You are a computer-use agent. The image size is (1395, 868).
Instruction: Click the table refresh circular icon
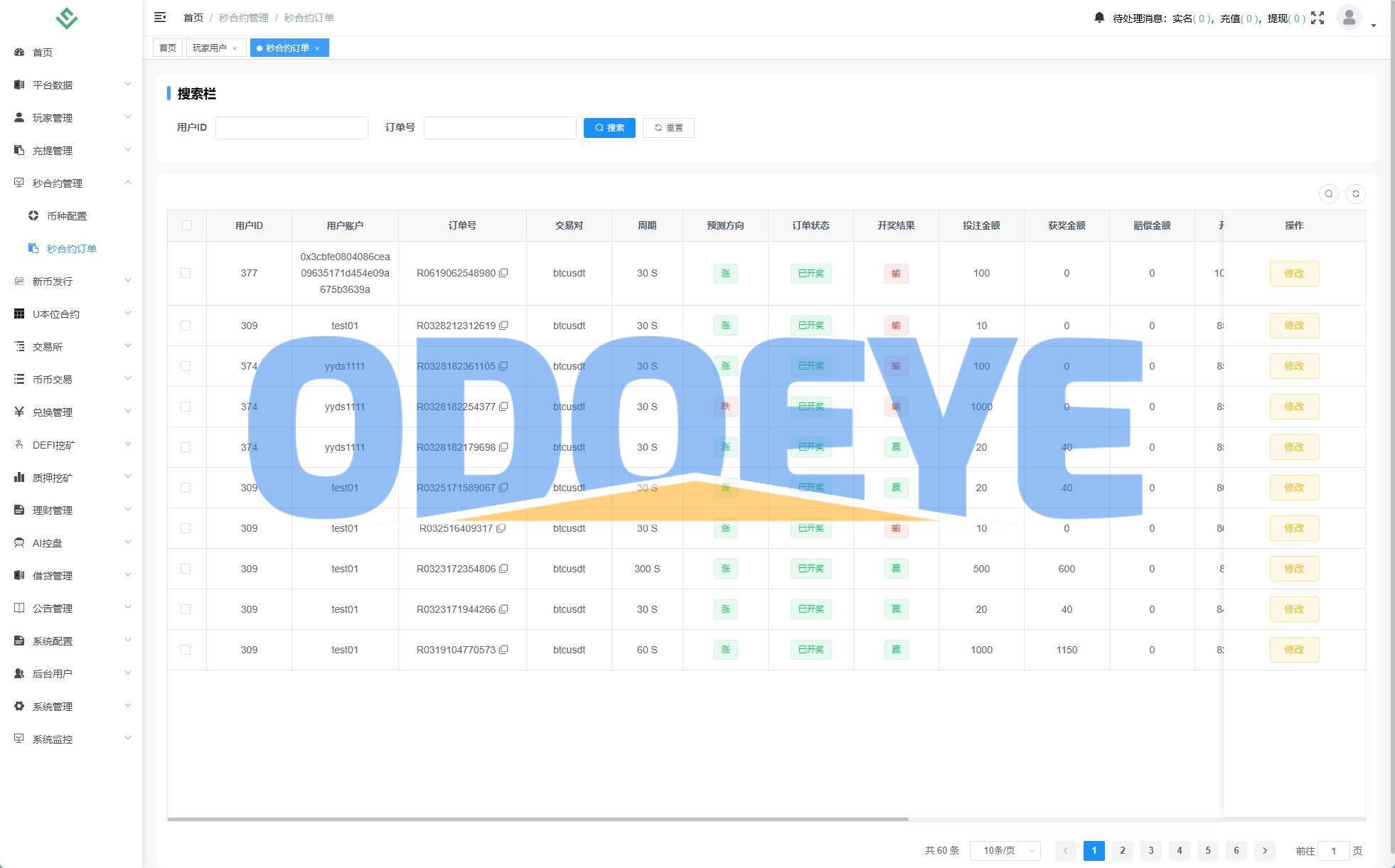pos(1356,194)
